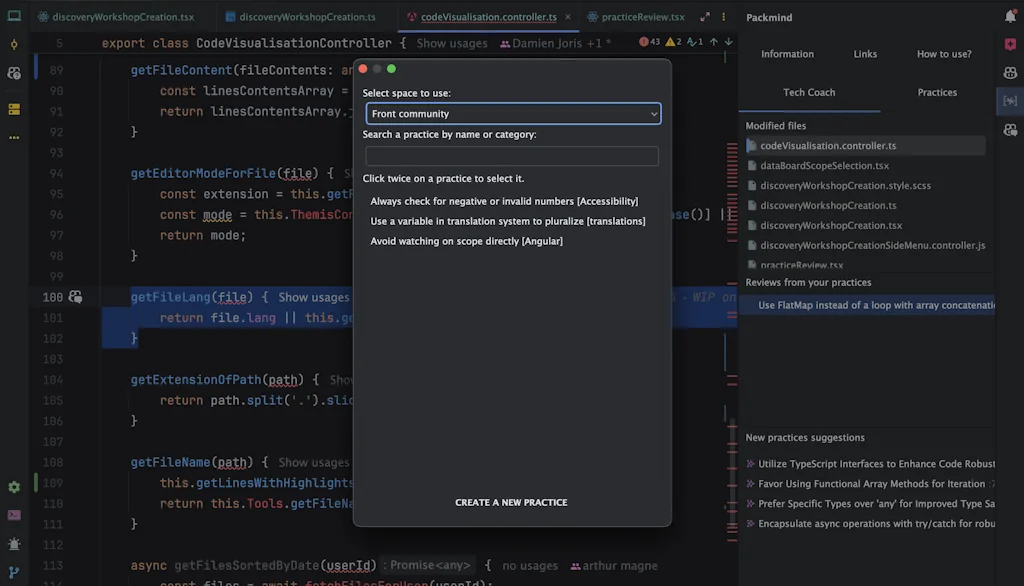Click the pink panel icon near the bottom left sidebar
This screenshot has height=586, width=1024.
click(x=13, y=515)
